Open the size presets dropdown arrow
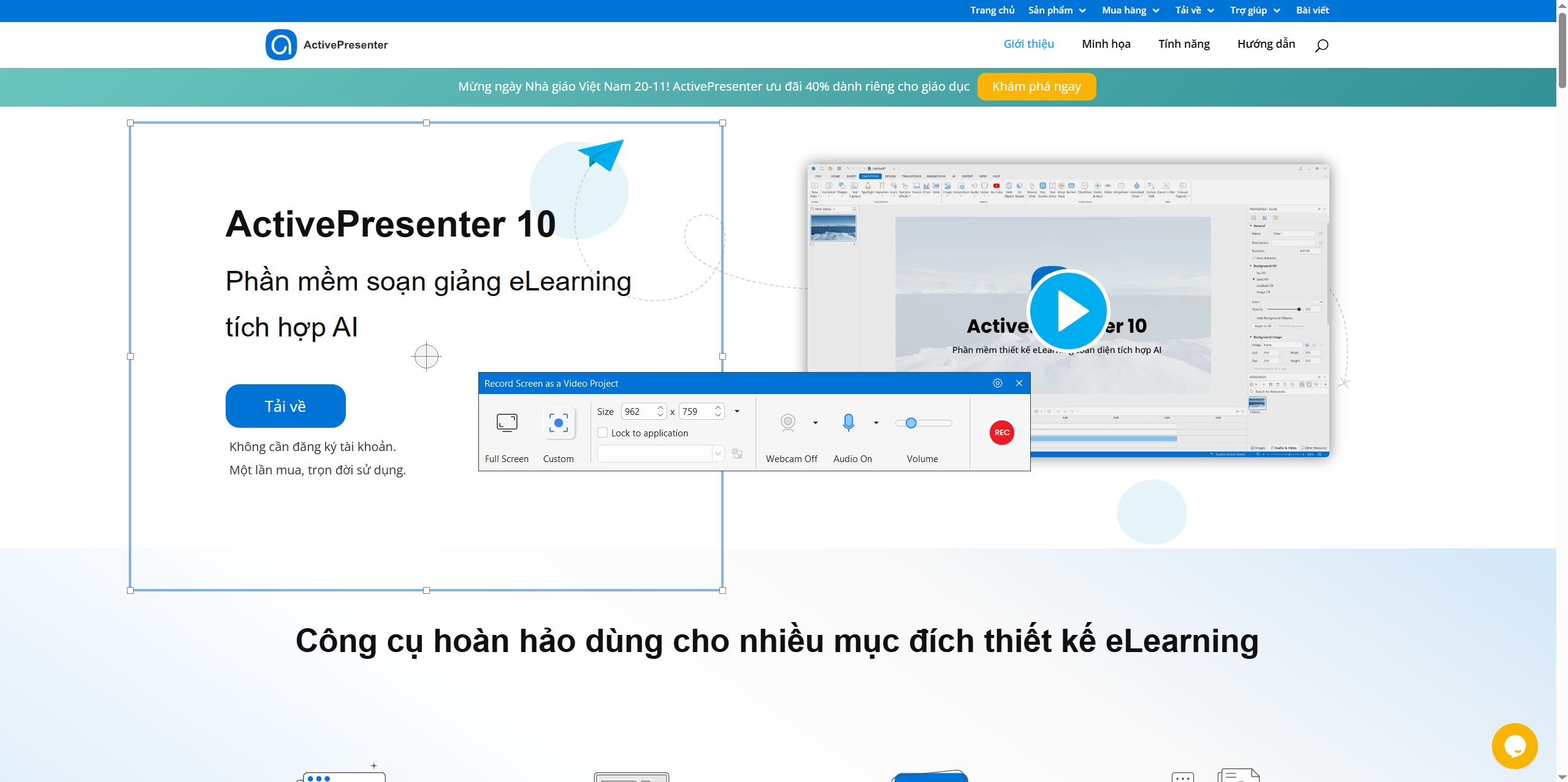The height and width of the screenshot is (782, 1568). coord(737,411)
